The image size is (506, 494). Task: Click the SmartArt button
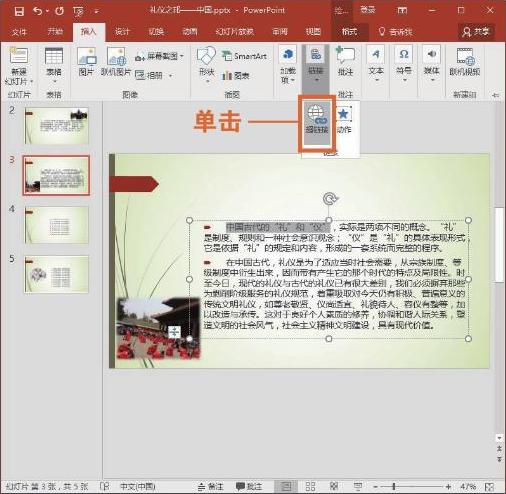(x=244, y=56)
